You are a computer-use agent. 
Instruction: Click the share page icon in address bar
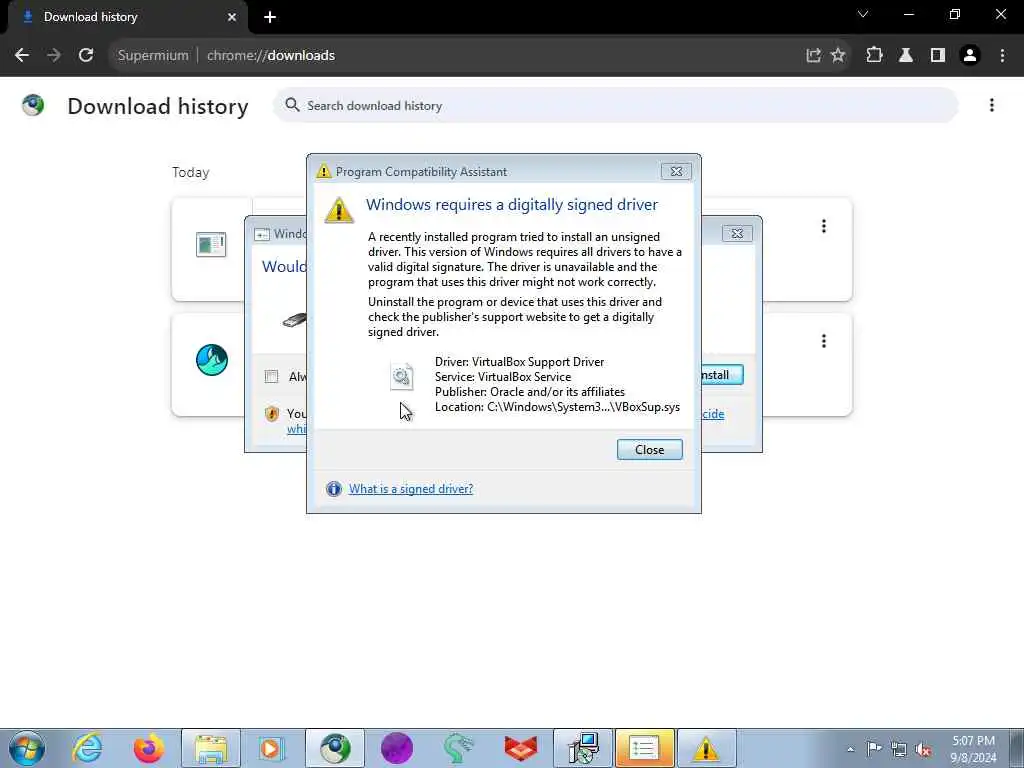pos(813,56)
